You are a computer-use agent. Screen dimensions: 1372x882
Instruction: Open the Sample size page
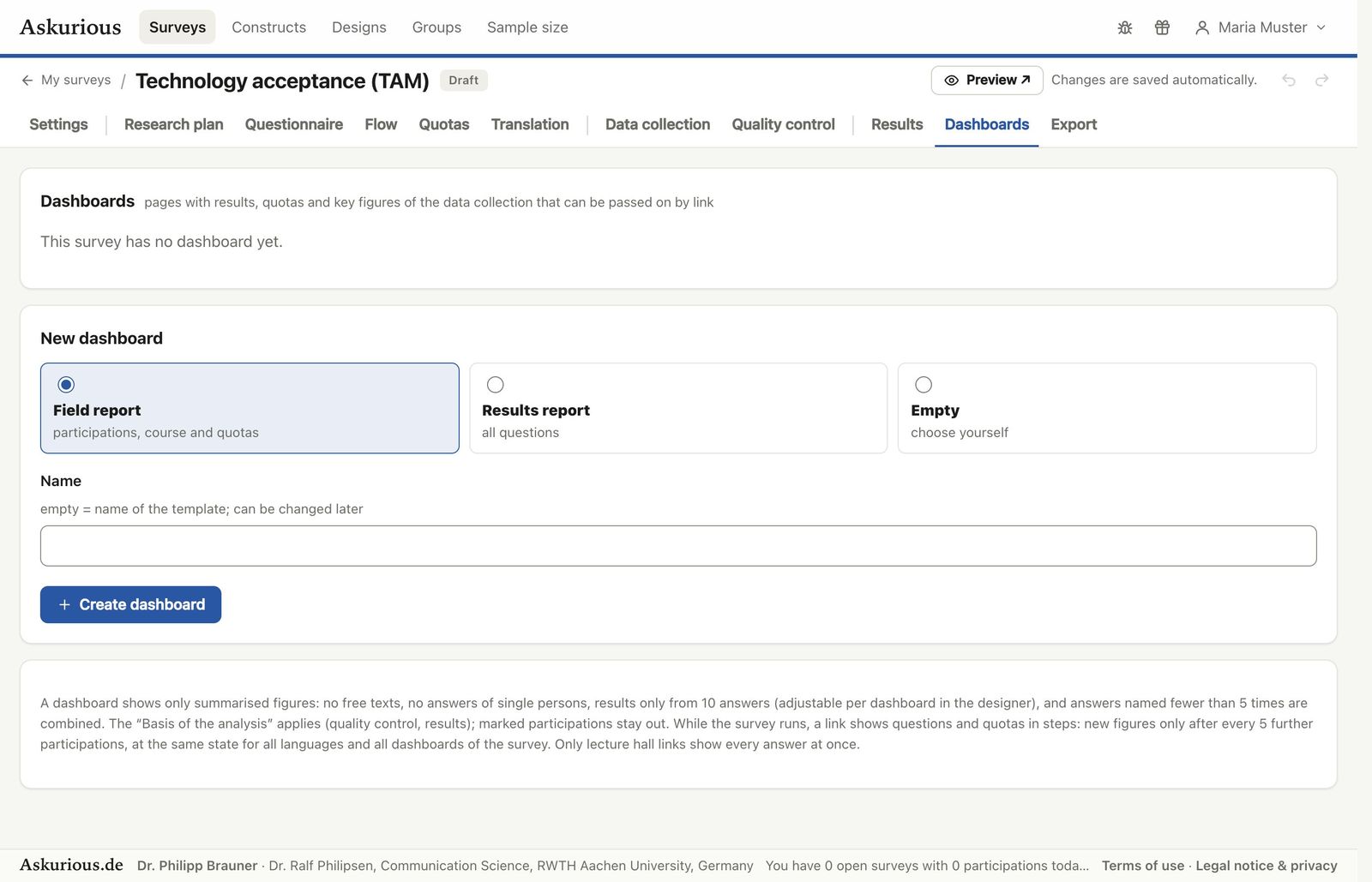click(x=527, y=27)
